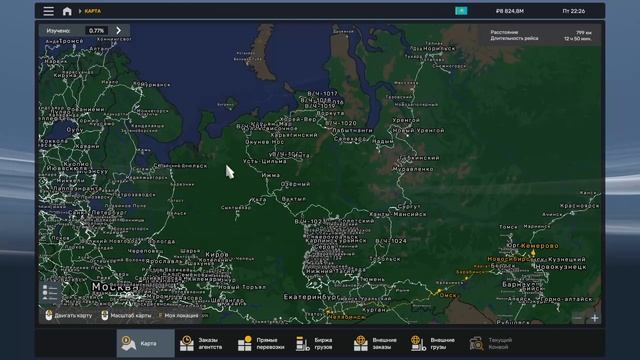Select В/Ч-1020 label on map
The height and width of the screenshot is (360, 640).
pos(341,123)
